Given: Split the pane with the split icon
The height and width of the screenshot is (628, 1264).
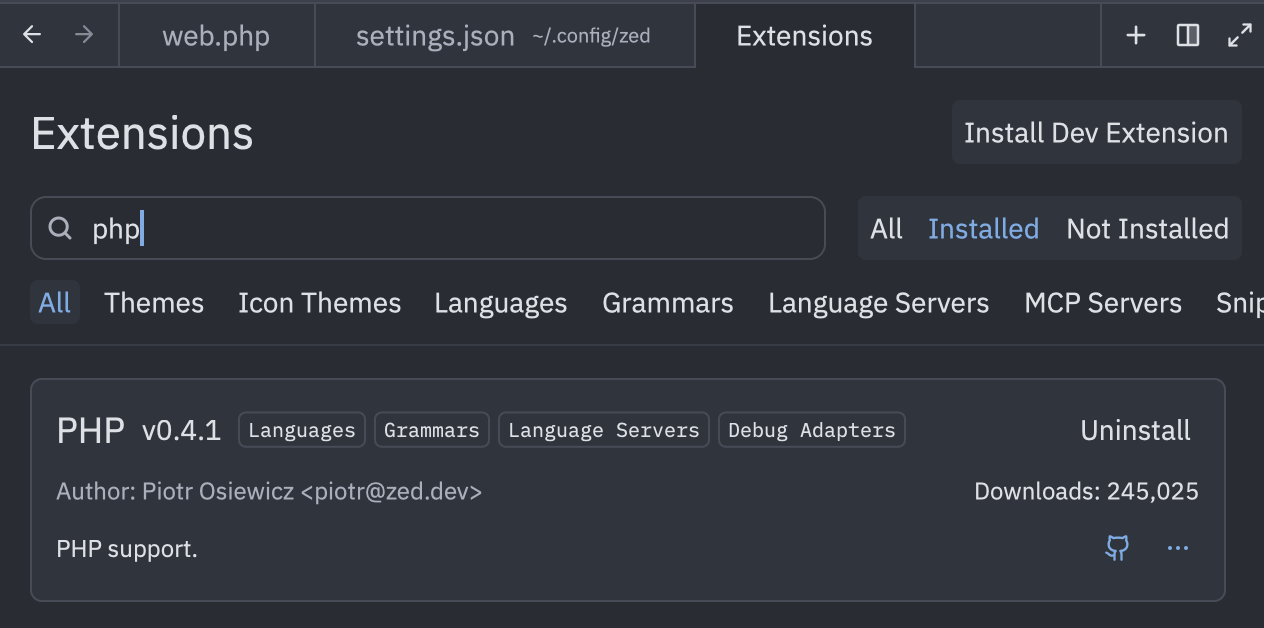Looking at the screenshot, I should click(x=1187, y=35).
